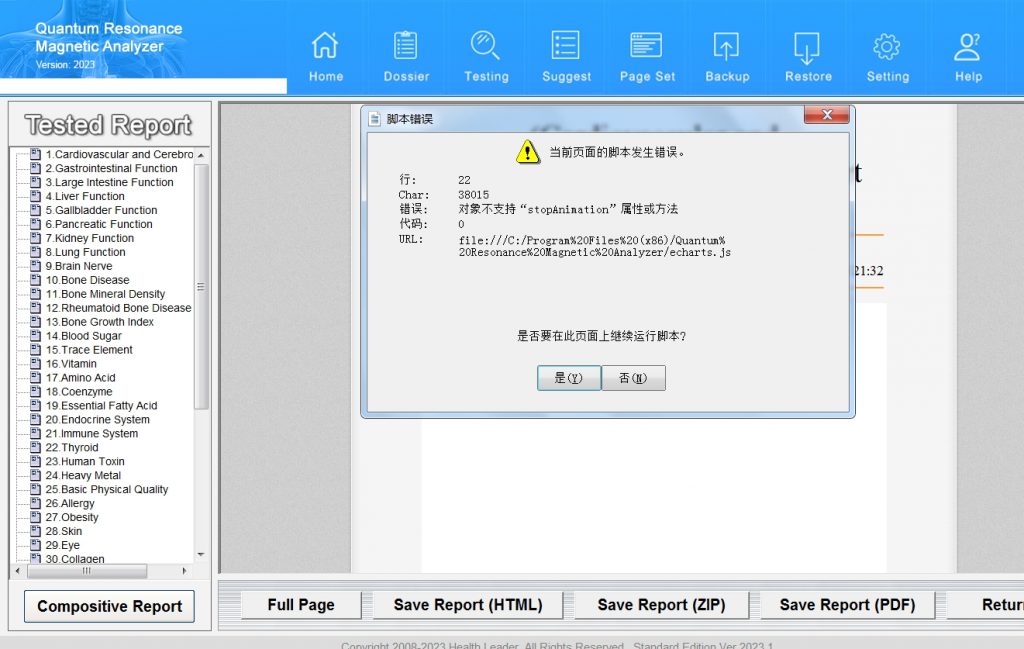Viewport: 1024px width, 649px height.
Task: Click the Backup upload icon
Action: click(x=726, y=47)
